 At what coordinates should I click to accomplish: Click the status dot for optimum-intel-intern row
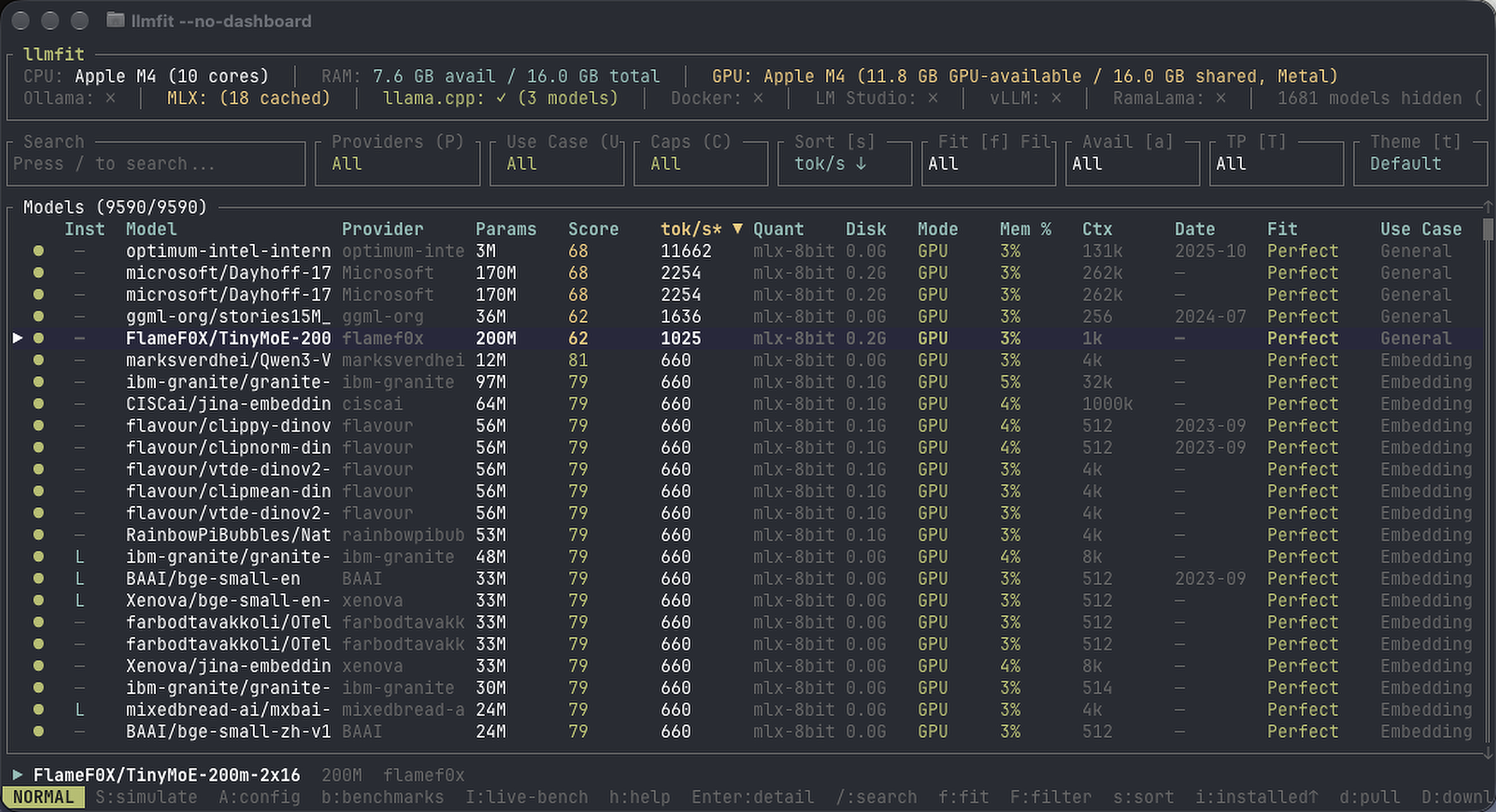point(39,251)
